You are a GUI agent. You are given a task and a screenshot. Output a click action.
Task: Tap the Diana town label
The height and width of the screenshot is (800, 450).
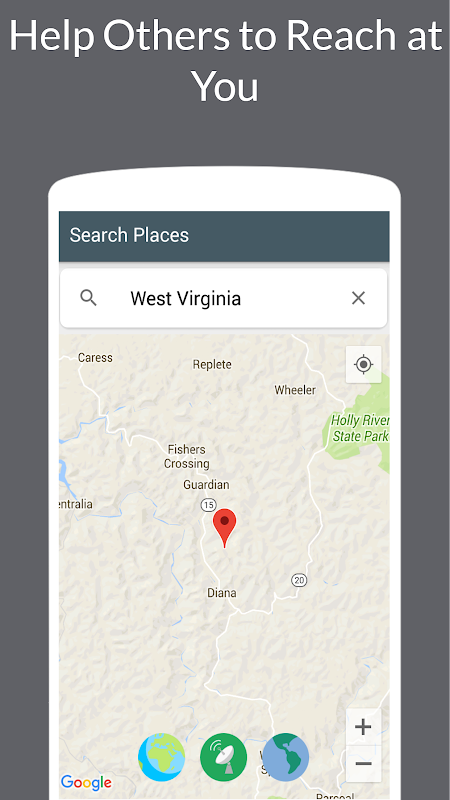pyautogui.click(x=222, y=593)
